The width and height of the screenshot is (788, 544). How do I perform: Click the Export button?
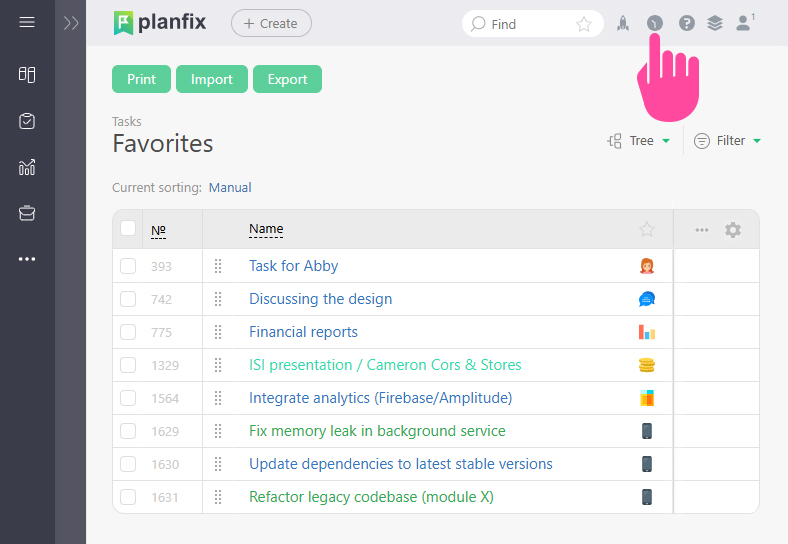pyautogui.click(x=287, y=80)
